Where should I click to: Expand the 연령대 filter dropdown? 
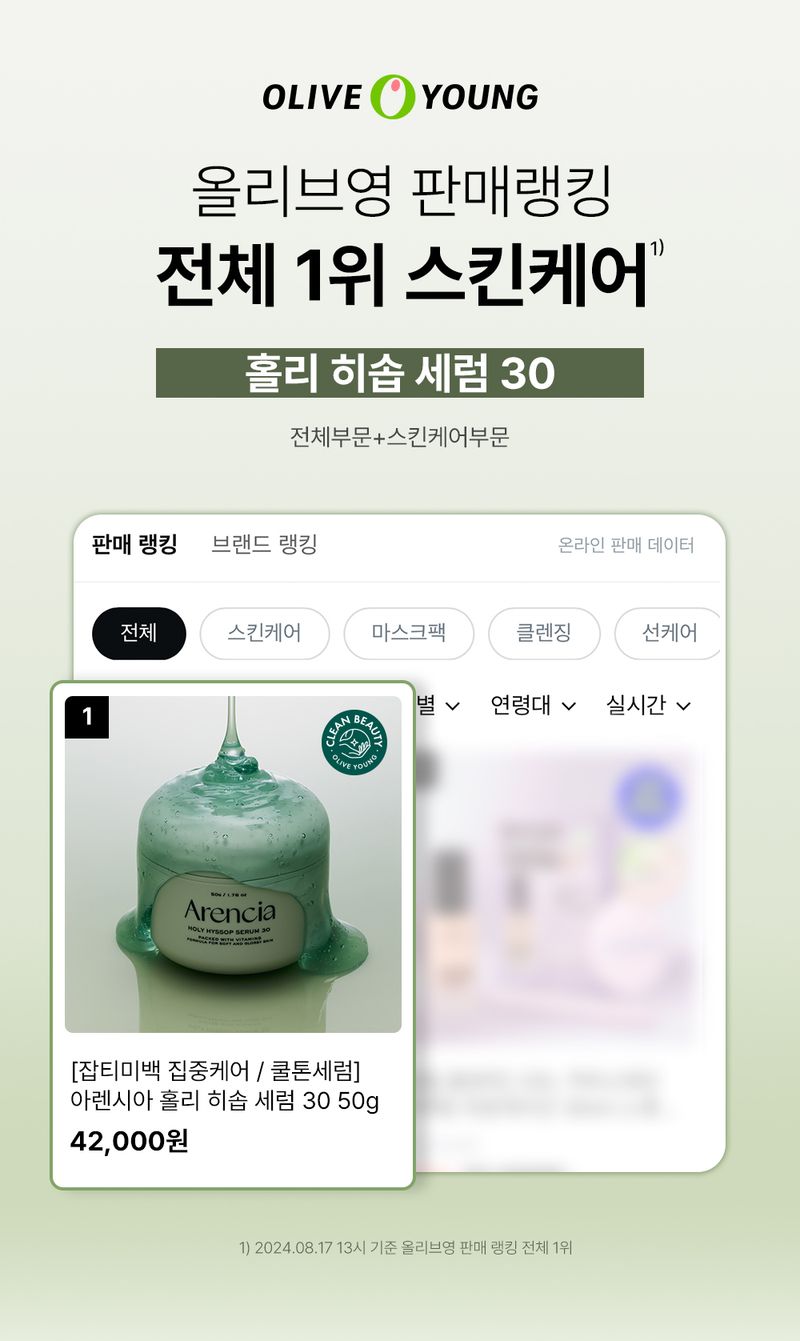pos(533,705)
